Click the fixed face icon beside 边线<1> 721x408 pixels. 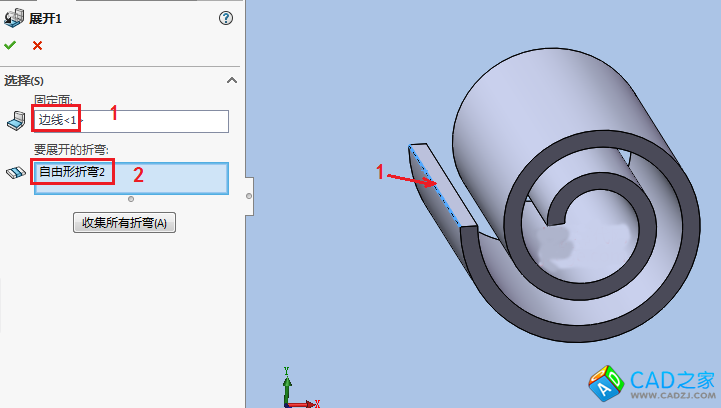[15, 122]
